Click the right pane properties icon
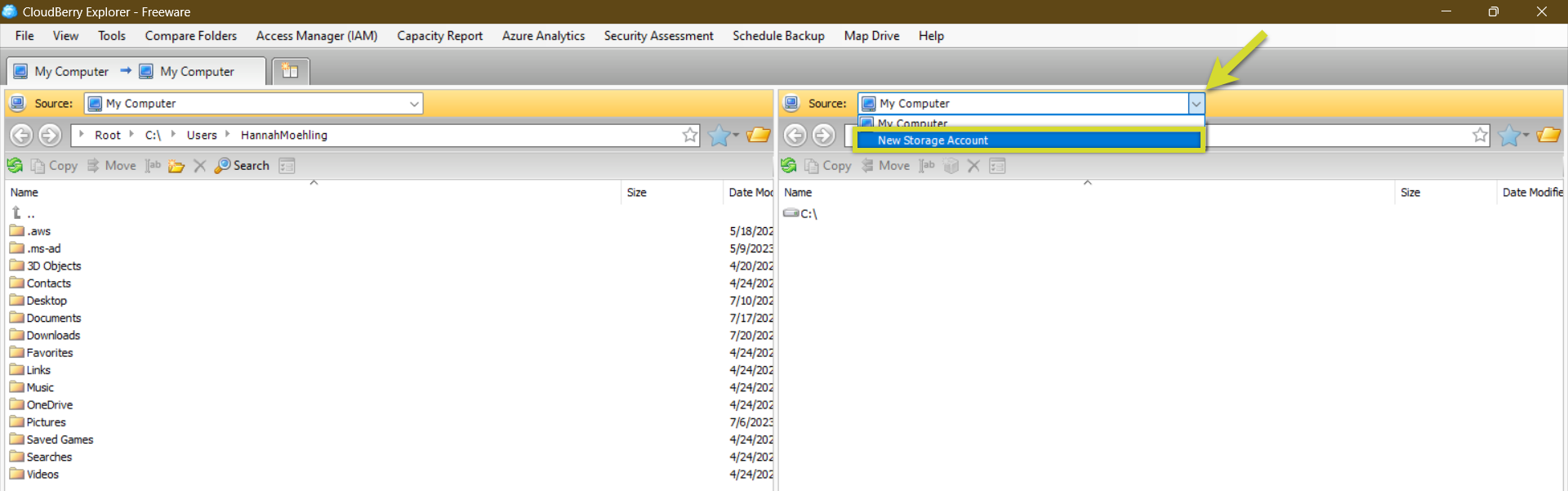1568x491 pixels. 997,166
